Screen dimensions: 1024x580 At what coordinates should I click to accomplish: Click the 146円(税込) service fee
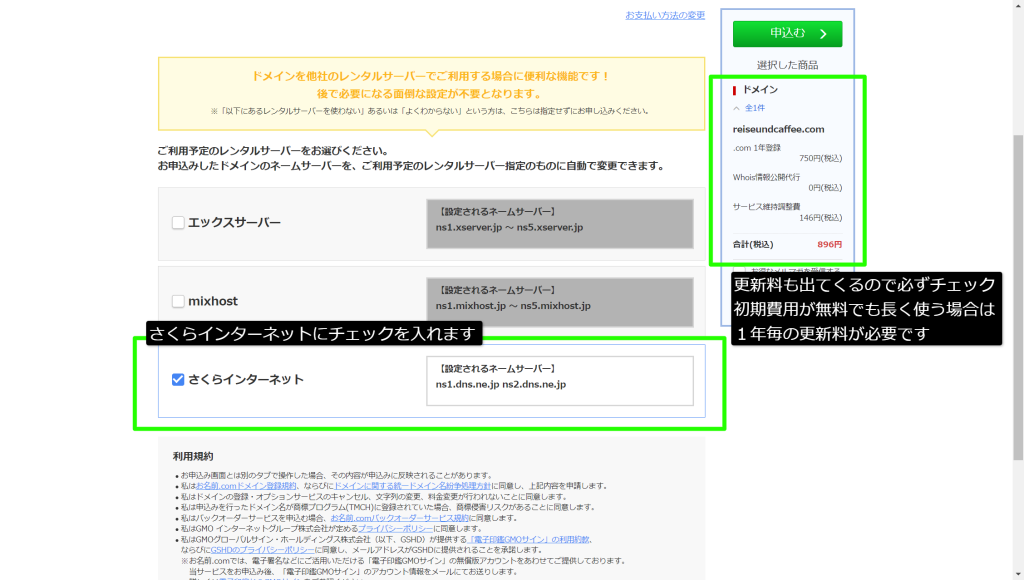coord(820,218)
